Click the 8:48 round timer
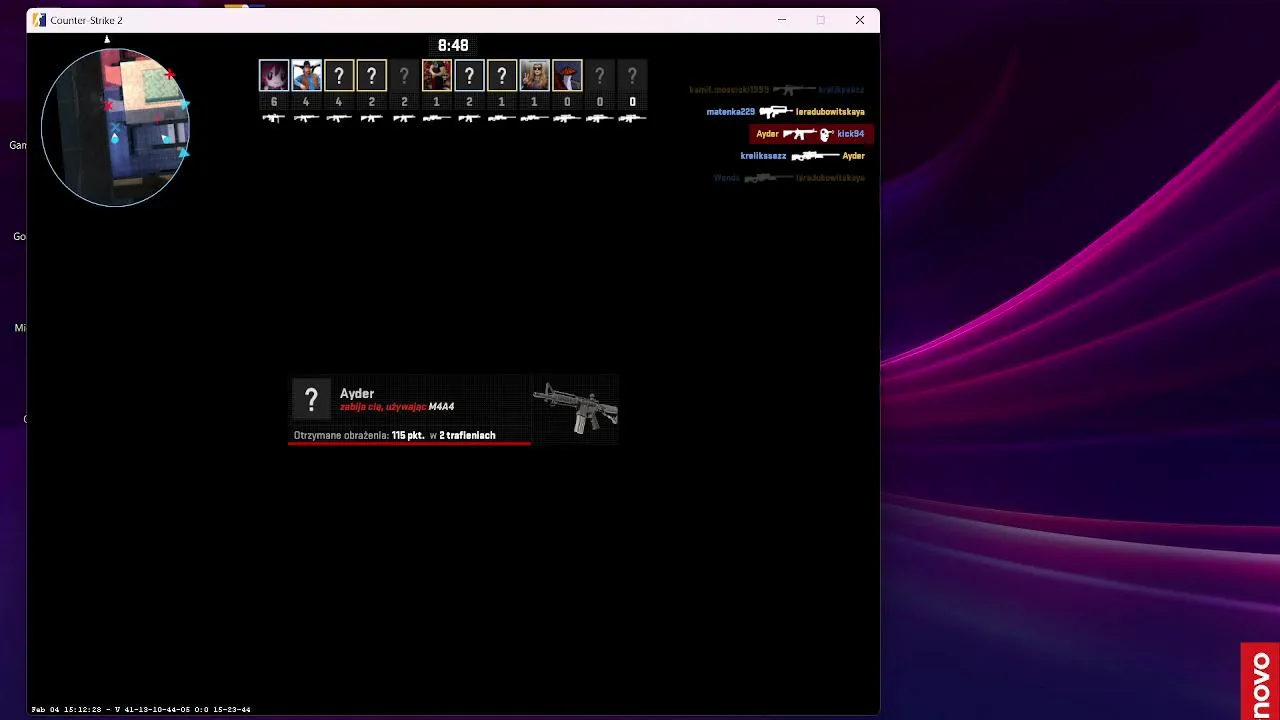Viewport: 1280px width, 720px height. click(453, 46)
